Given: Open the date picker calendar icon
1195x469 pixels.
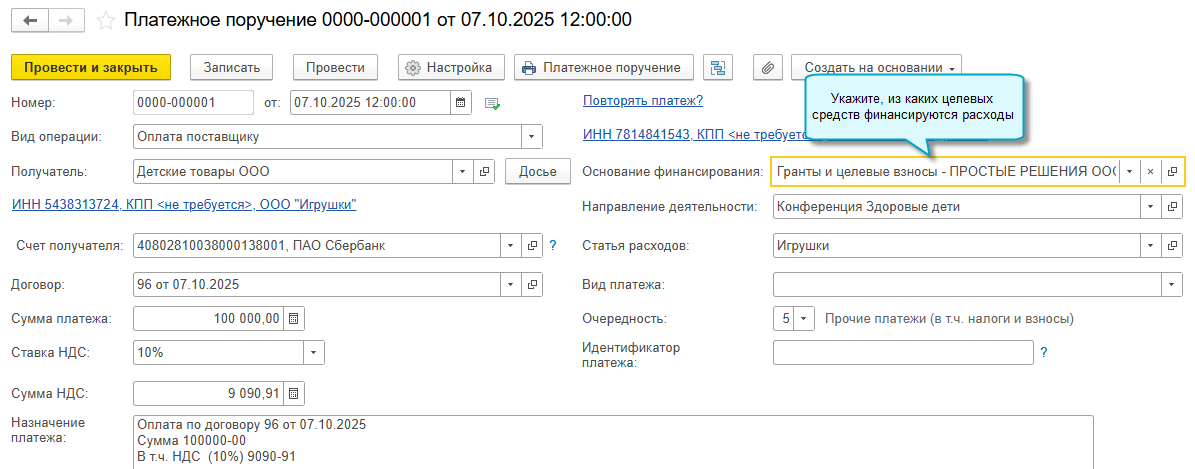Looking at the screenshot, I should coord(460,102).
